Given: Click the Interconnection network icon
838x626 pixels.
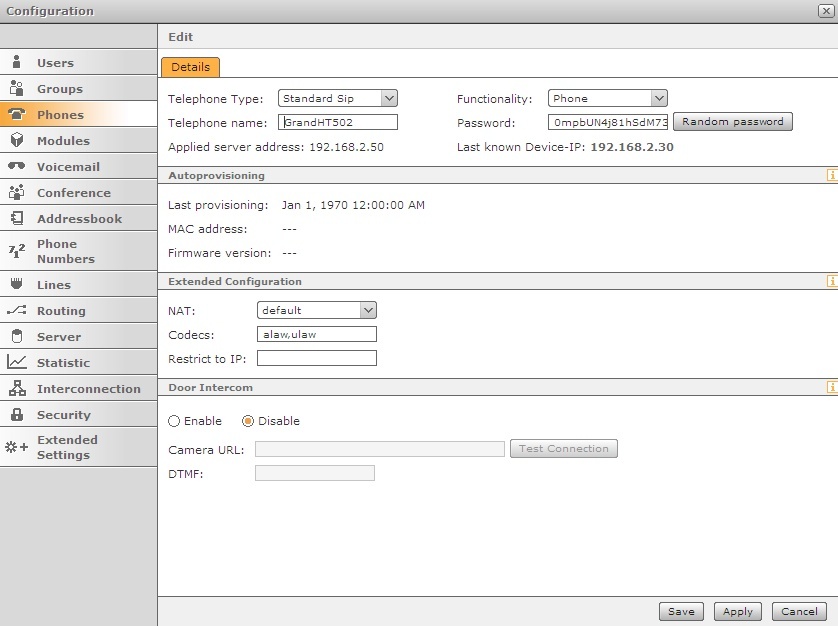Looking at the screenshot, I should click(x=17, y=388).
